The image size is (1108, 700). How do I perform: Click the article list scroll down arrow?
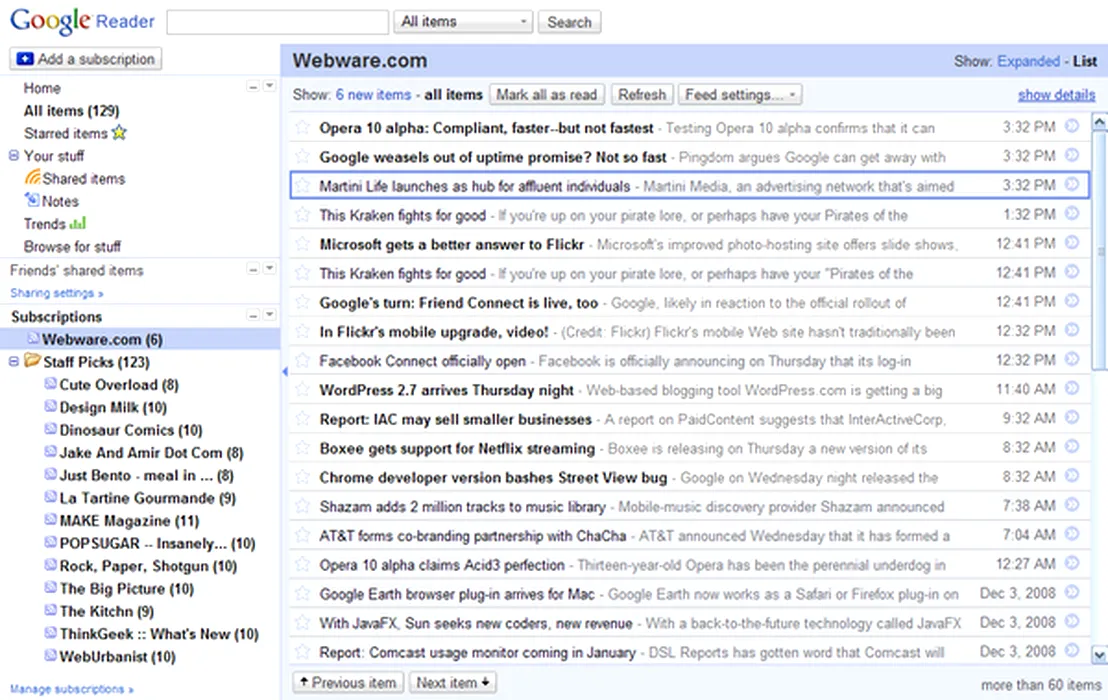coord(1099,654)
